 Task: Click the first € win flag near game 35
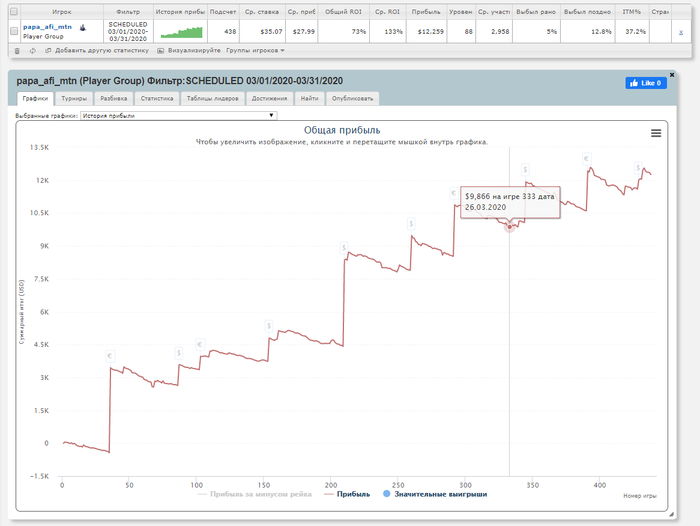[x=110, y=356]
